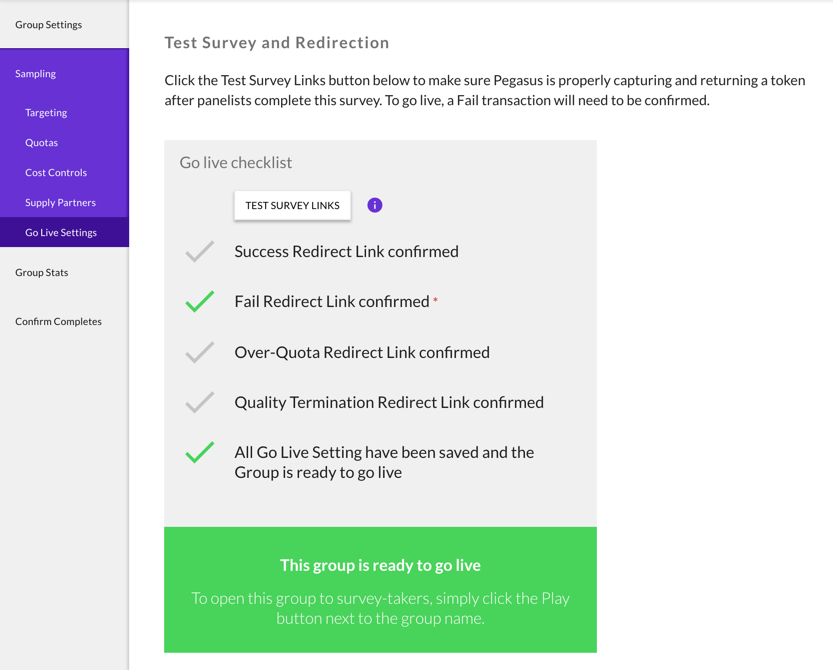Select the Go Live Settings sub-item
This screenshot has height=670, width=833.
click(x=61, y=232)
